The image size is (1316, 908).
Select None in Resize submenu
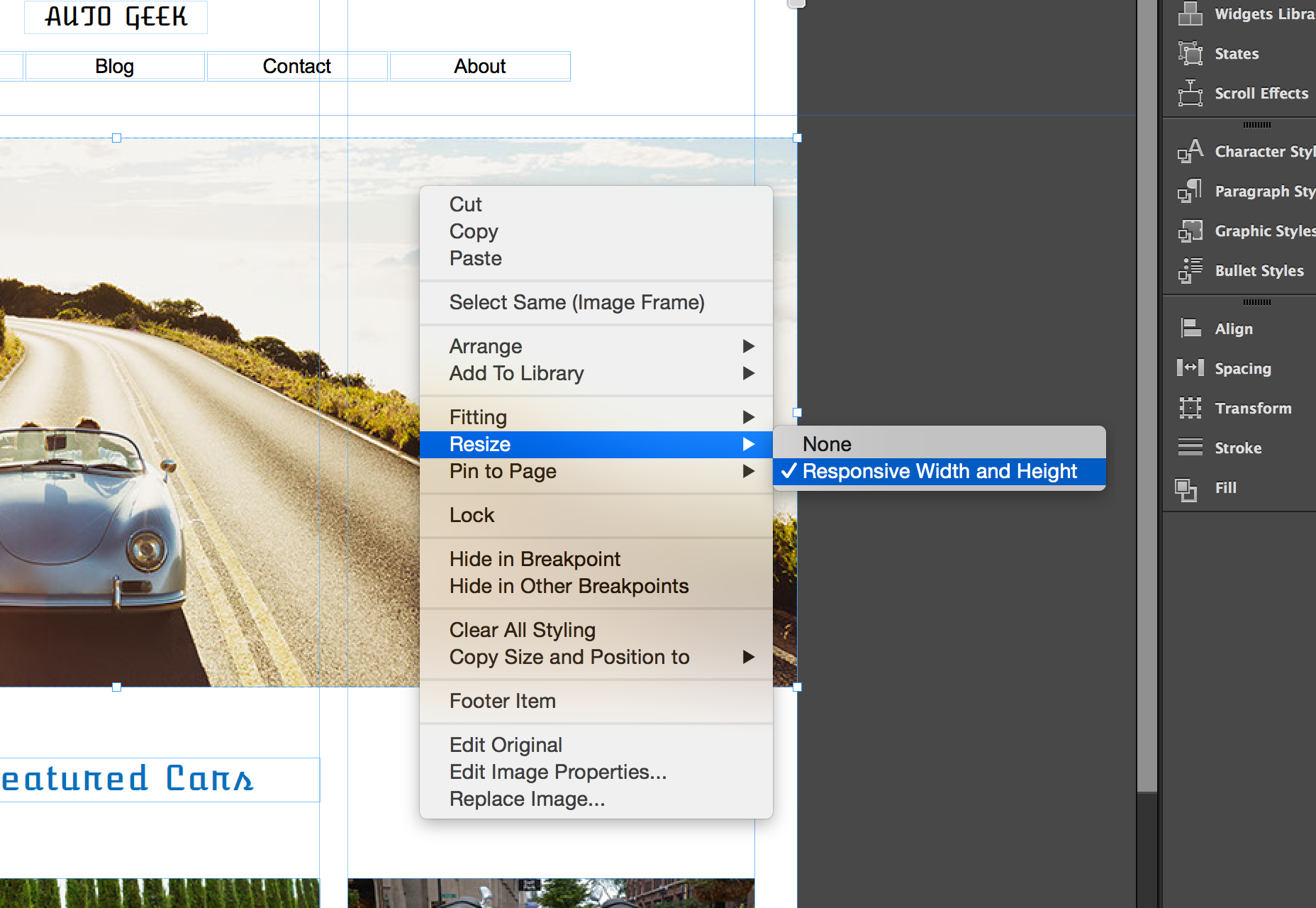click(939, 444)
